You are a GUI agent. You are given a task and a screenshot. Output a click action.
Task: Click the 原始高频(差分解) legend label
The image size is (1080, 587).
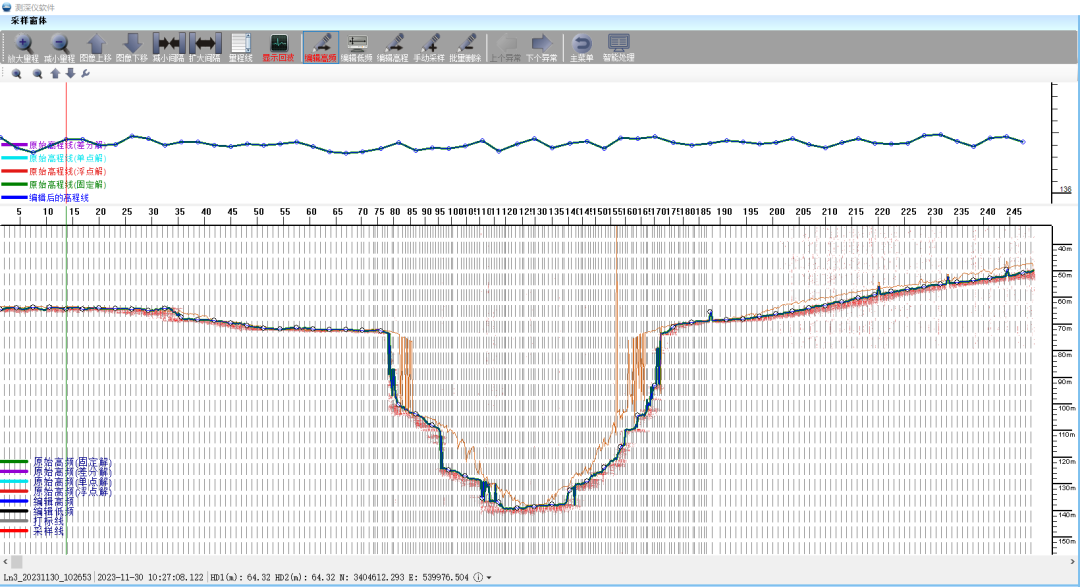click(72, 472)
